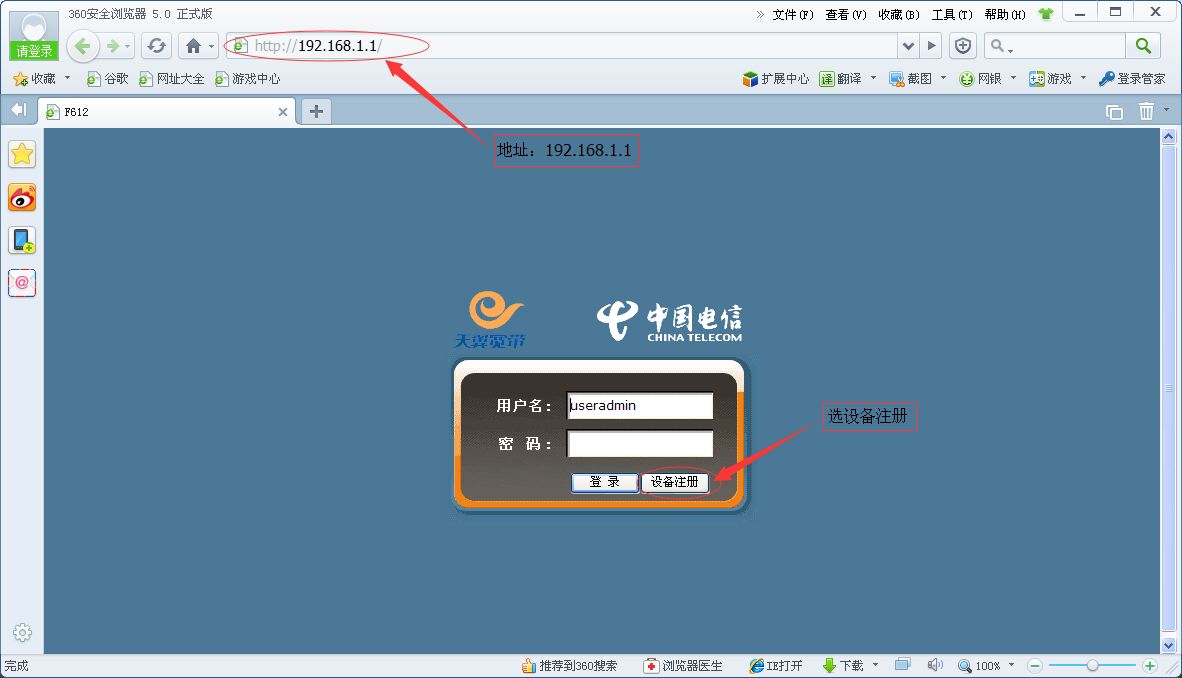This screenshot has height=678, width=1182.
Task: Expand the 收藏 bookmarks dropdown arrow
Action: pos(67,78)
